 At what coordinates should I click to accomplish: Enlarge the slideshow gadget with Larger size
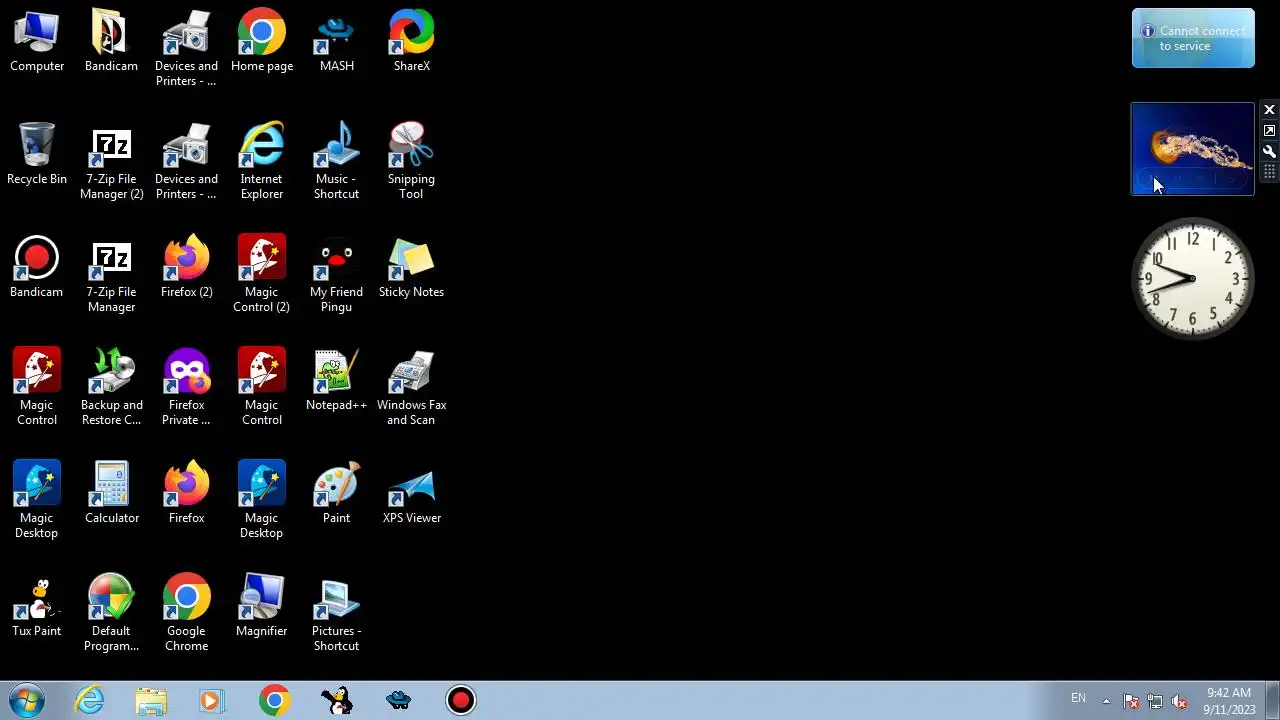[1269, 131]
